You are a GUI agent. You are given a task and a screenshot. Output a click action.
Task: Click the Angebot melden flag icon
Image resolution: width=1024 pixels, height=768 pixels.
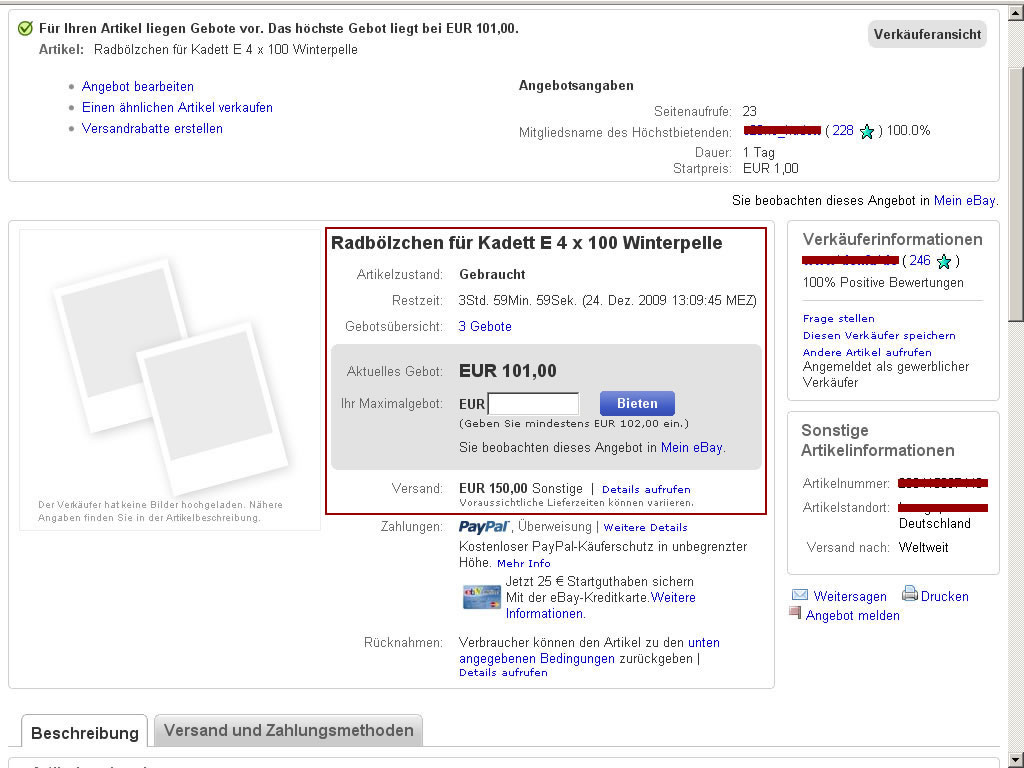(x=795, y=613)
